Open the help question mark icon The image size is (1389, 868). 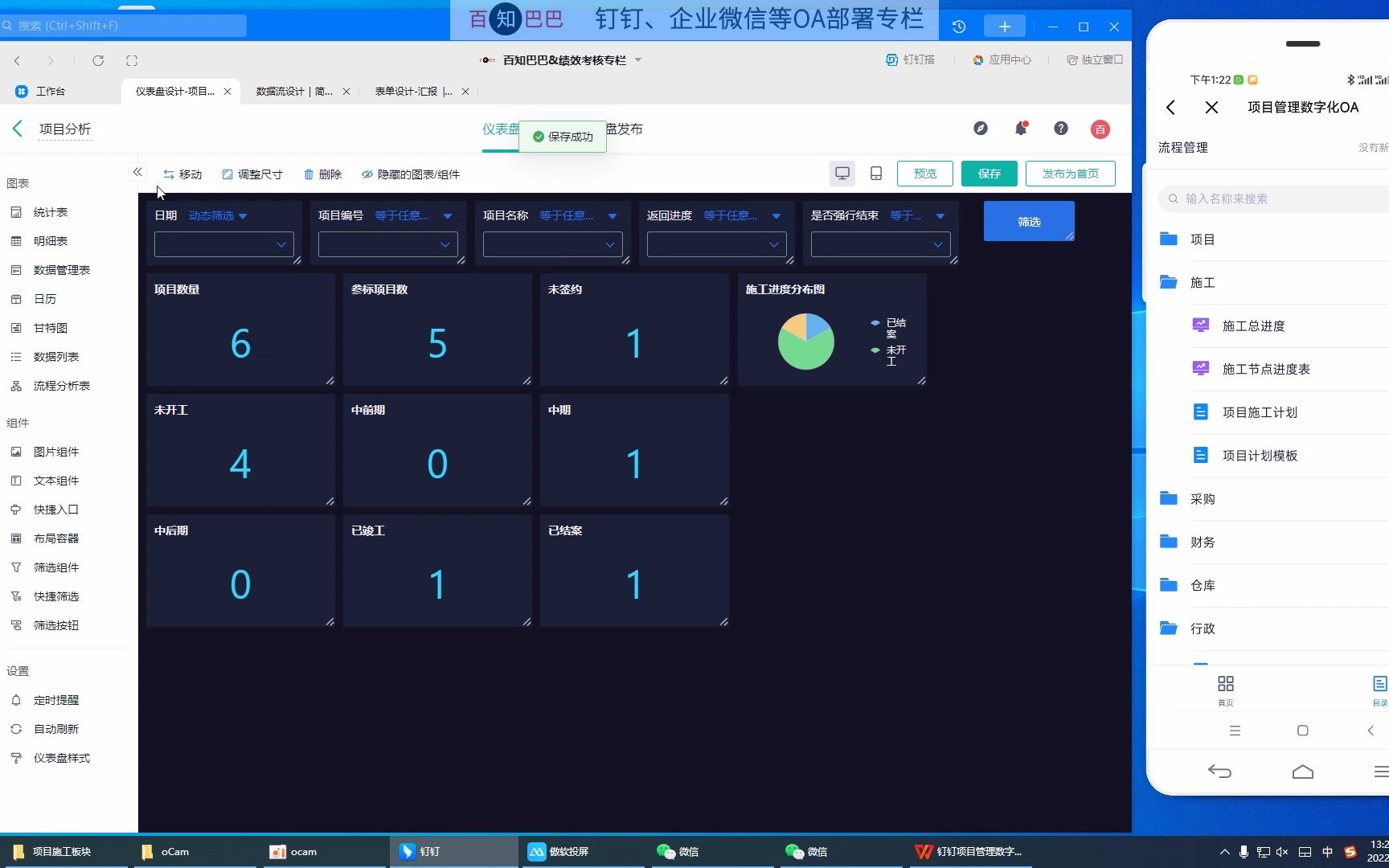[1061, 129]
